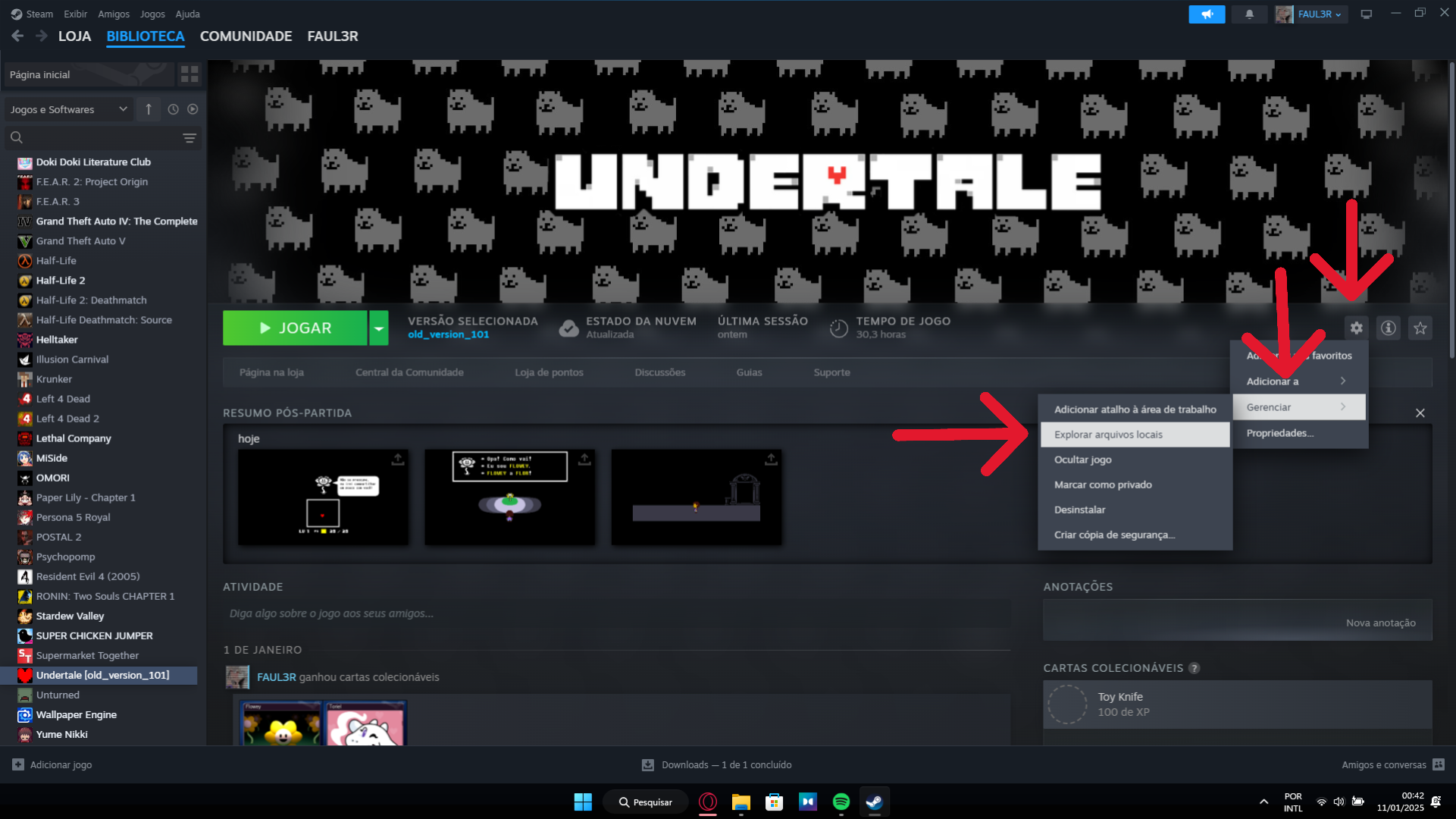Show hidden system tray icons chevron
This screenshot has height=819, width=1456.
[x=1263, y=802]
